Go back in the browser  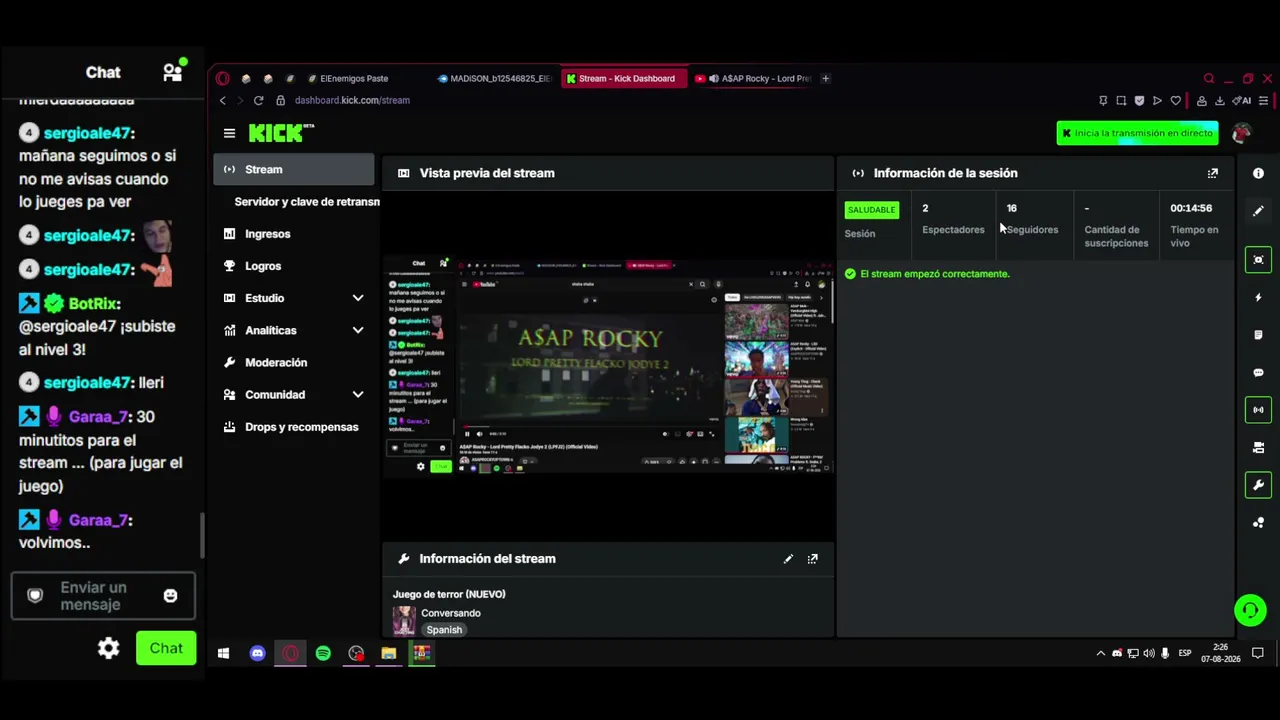click(223, 100)
